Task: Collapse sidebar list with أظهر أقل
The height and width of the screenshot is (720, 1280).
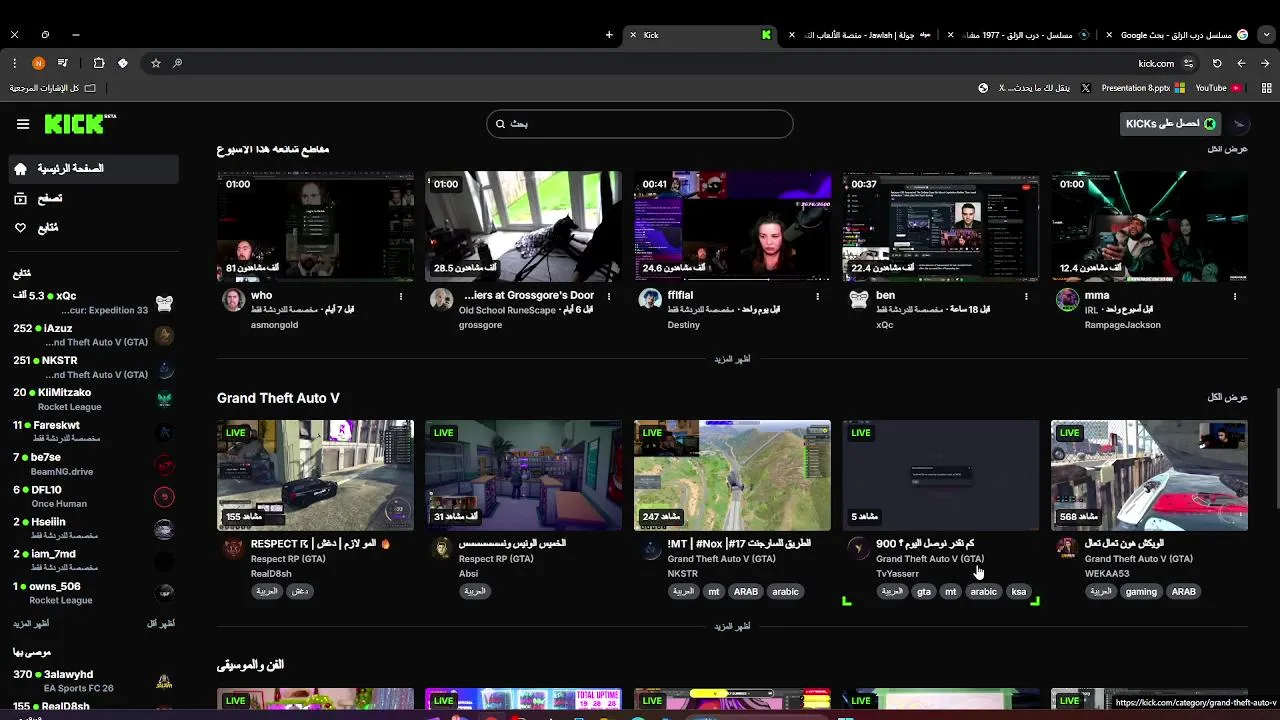Action: (x=161, y=623)
